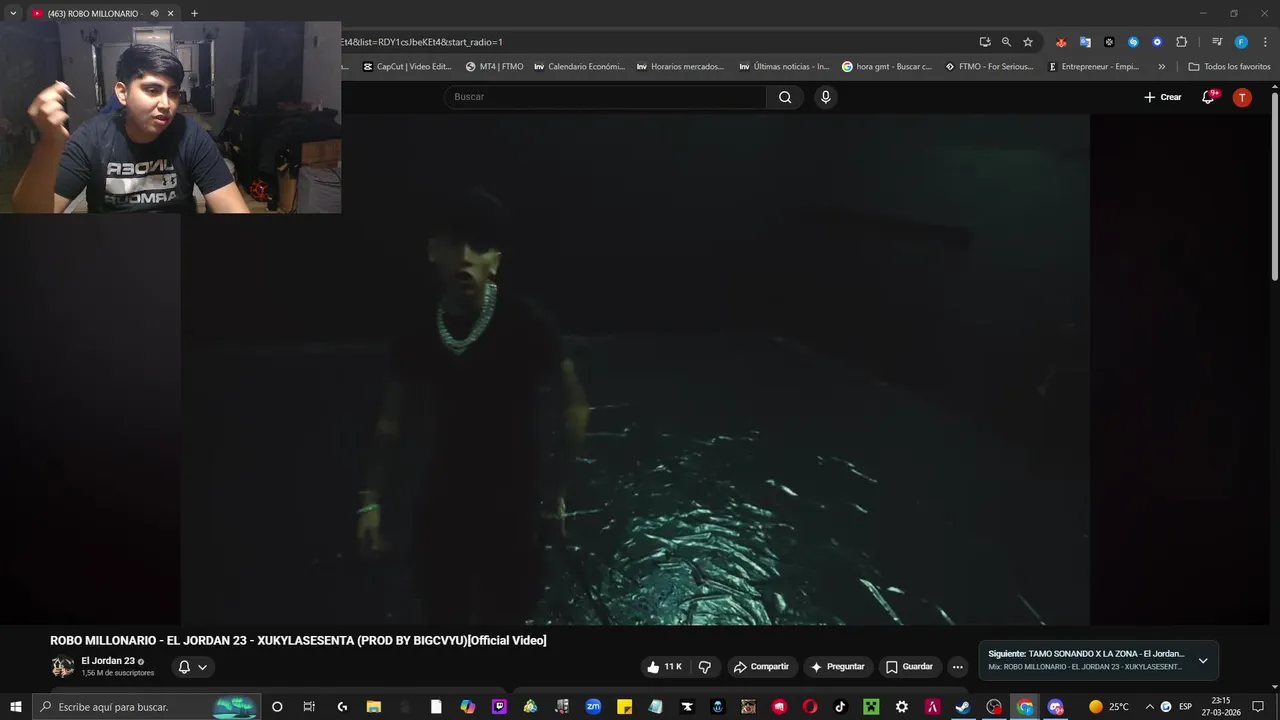Open Horarios mercados bookmark
This screenshot has width=1280, height=720.
(x=680, y=67)
